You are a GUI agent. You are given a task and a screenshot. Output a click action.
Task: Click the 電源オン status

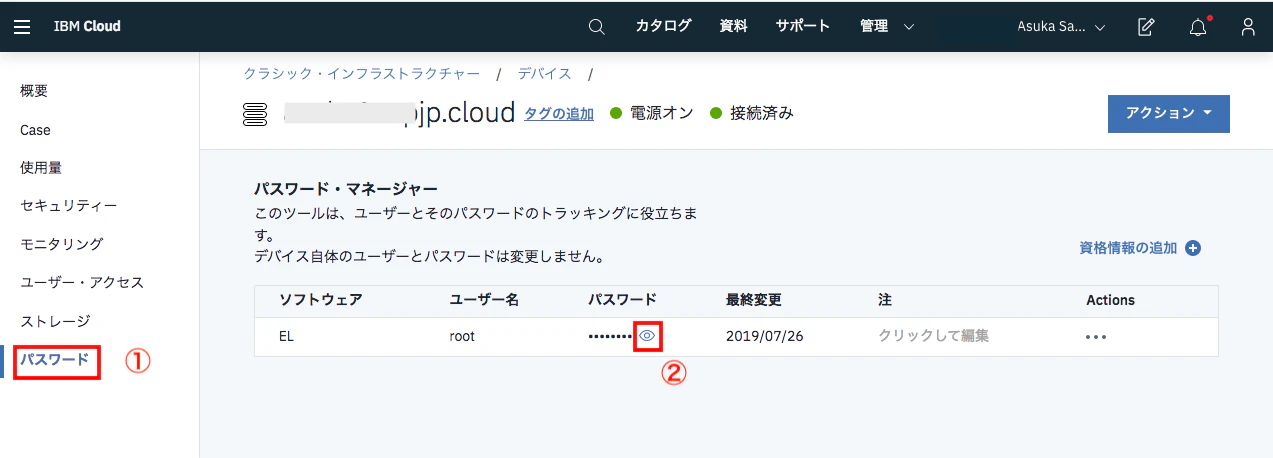652,113
